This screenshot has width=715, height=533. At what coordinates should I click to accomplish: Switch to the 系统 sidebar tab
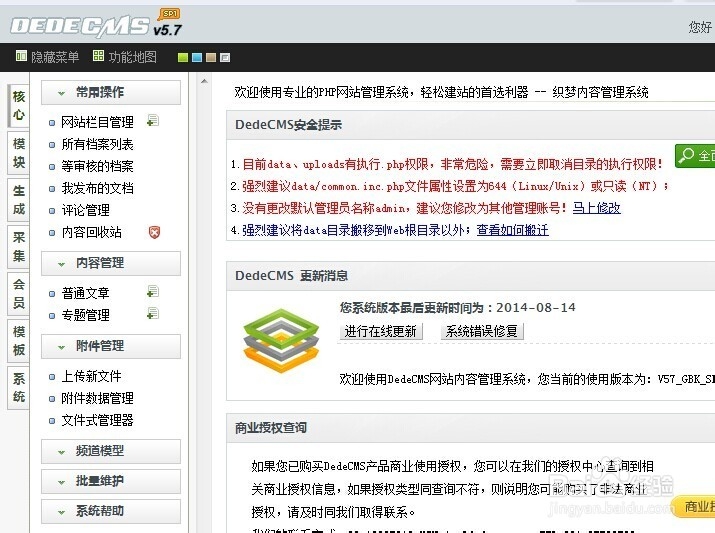tap(19, 388)
